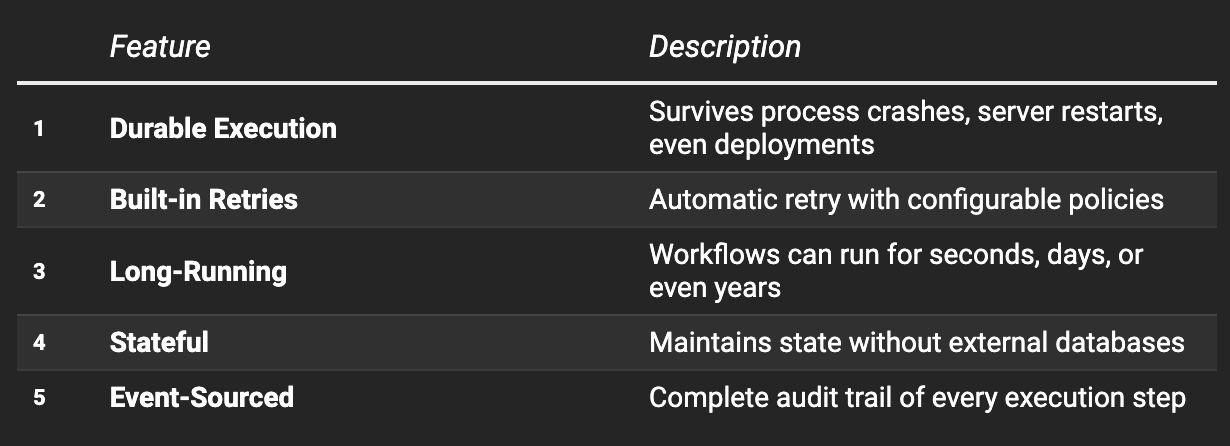Click row number 1 index
This screenshot has height=446, width=1230.
point(39,129)
